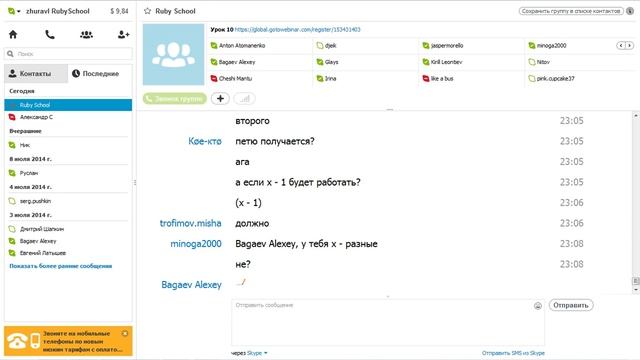640x360 pixels.
Task: Select participant Bagaev Alexey in group header
Action: pos(233,62)
